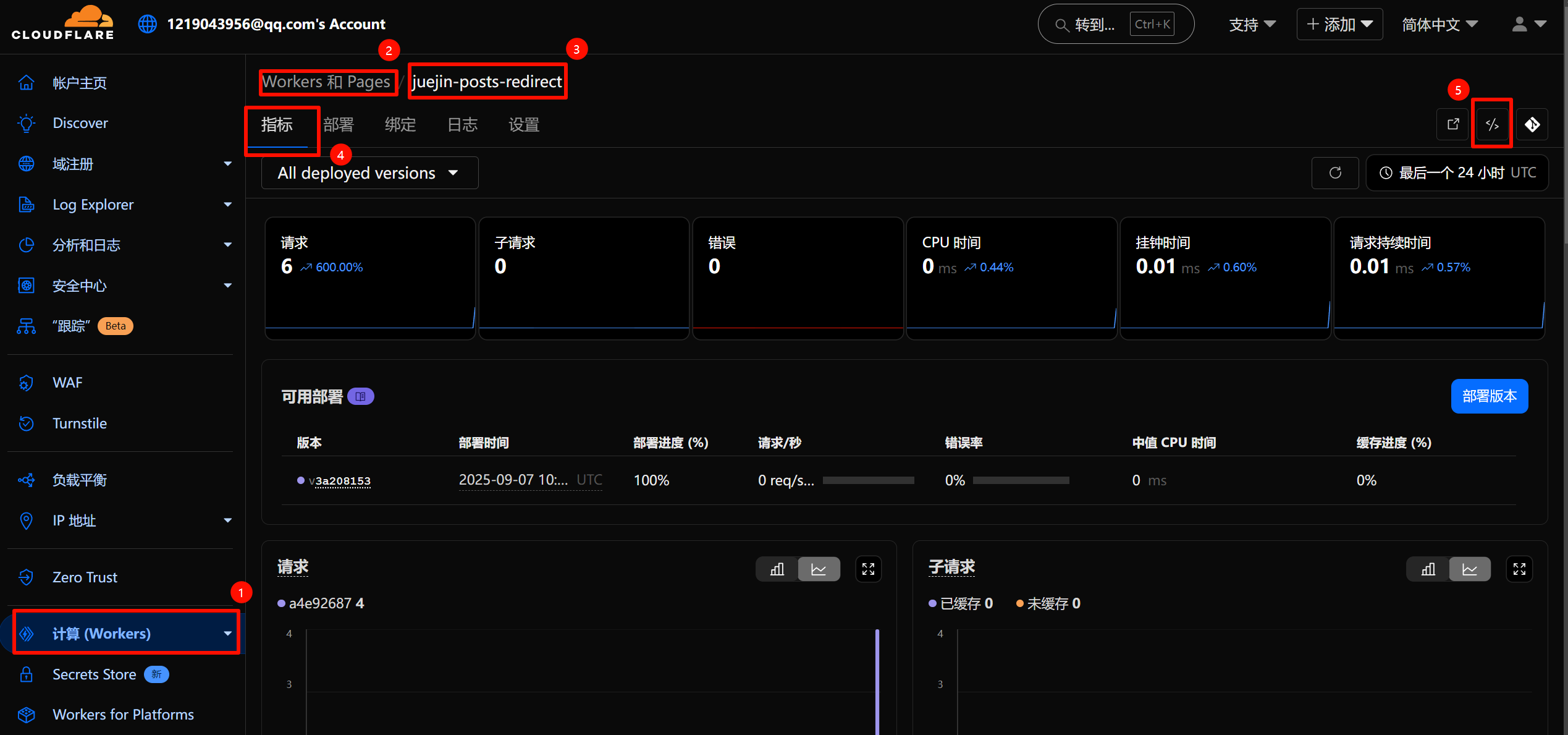Expand the 计算 (Workers) section arrow
Screen dimensions: 1568x735
[x=227, y=634]
